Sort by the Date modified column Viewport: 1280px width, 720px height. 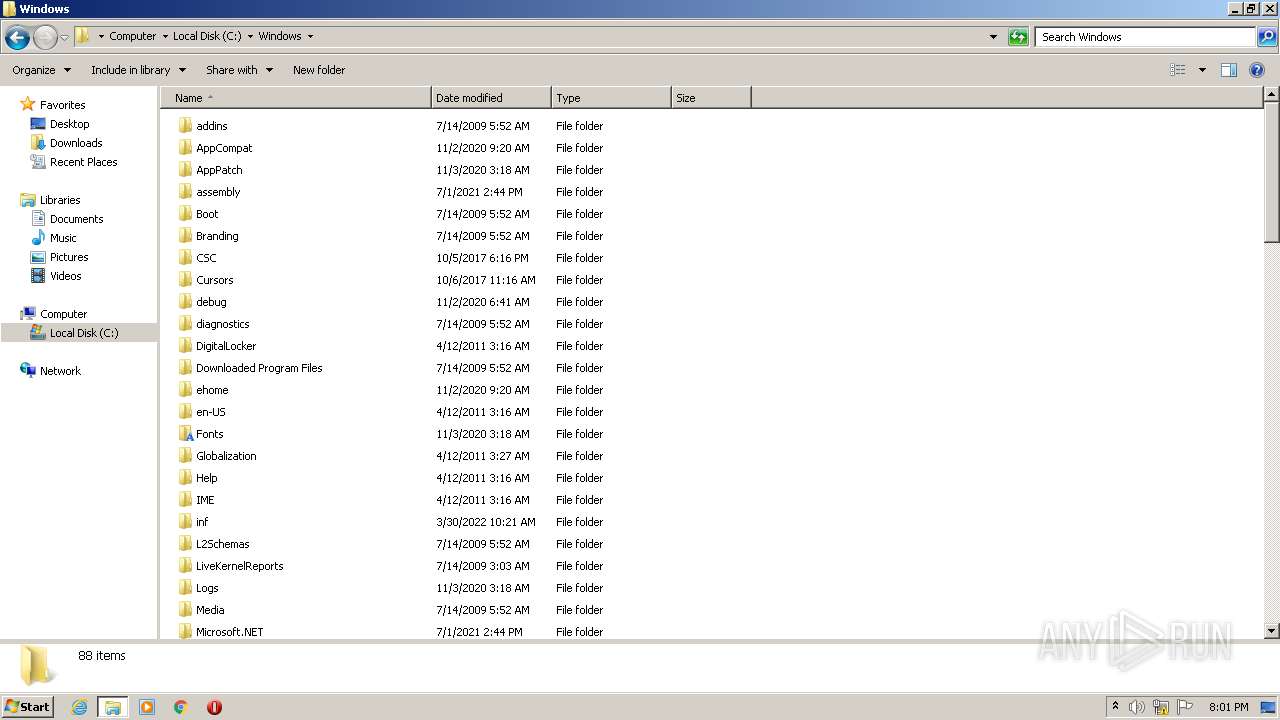[x=491, y=98]
